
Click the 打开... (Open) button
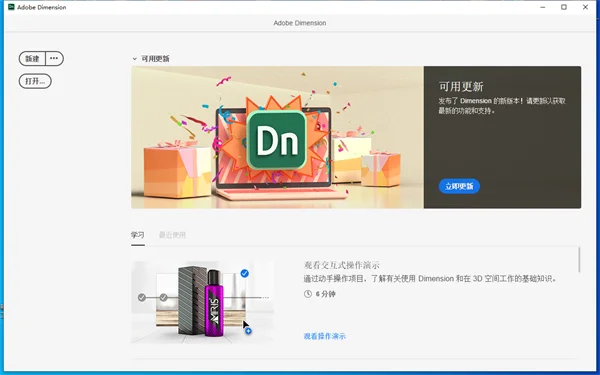(35, 81)
